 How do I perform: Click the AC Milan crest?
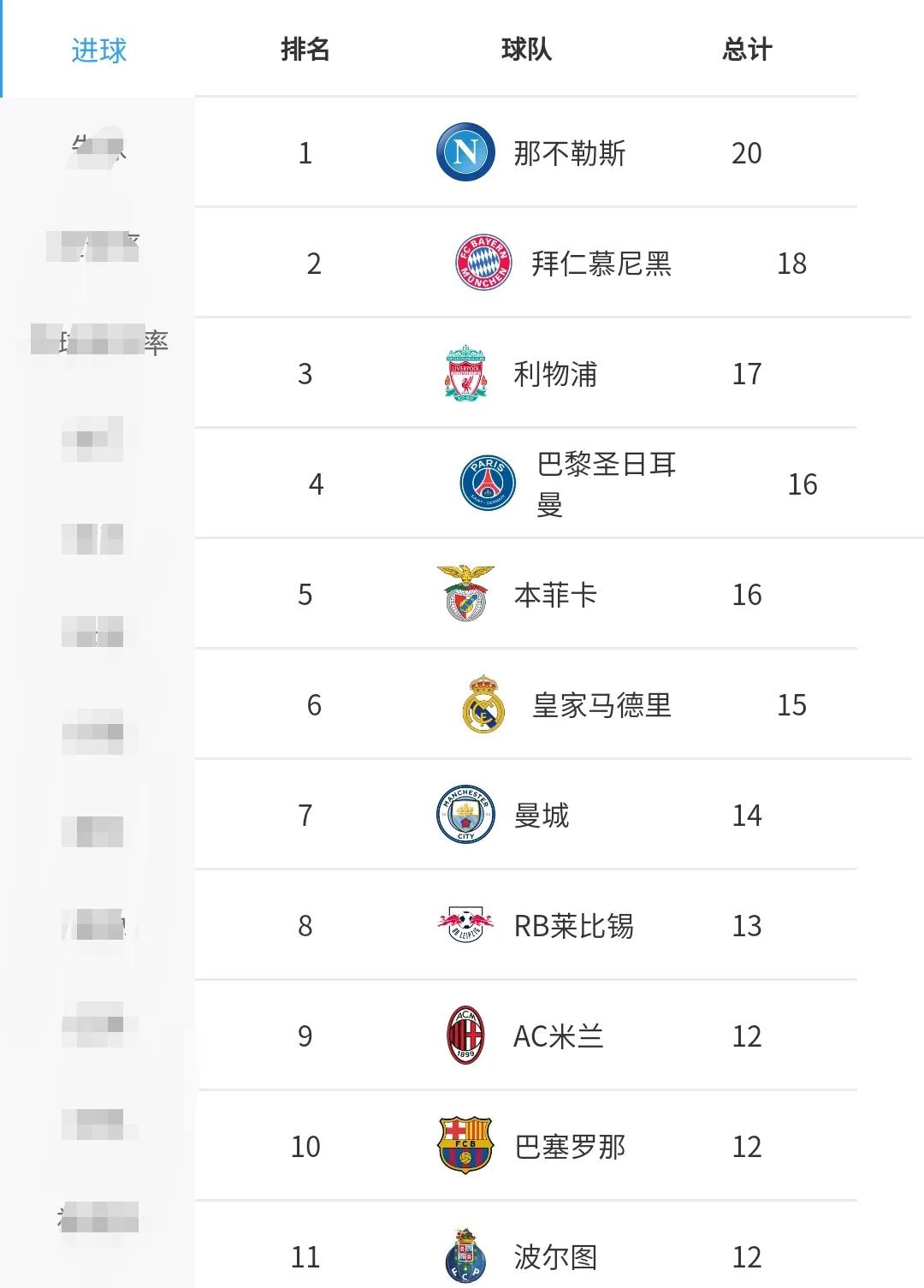465,1036
